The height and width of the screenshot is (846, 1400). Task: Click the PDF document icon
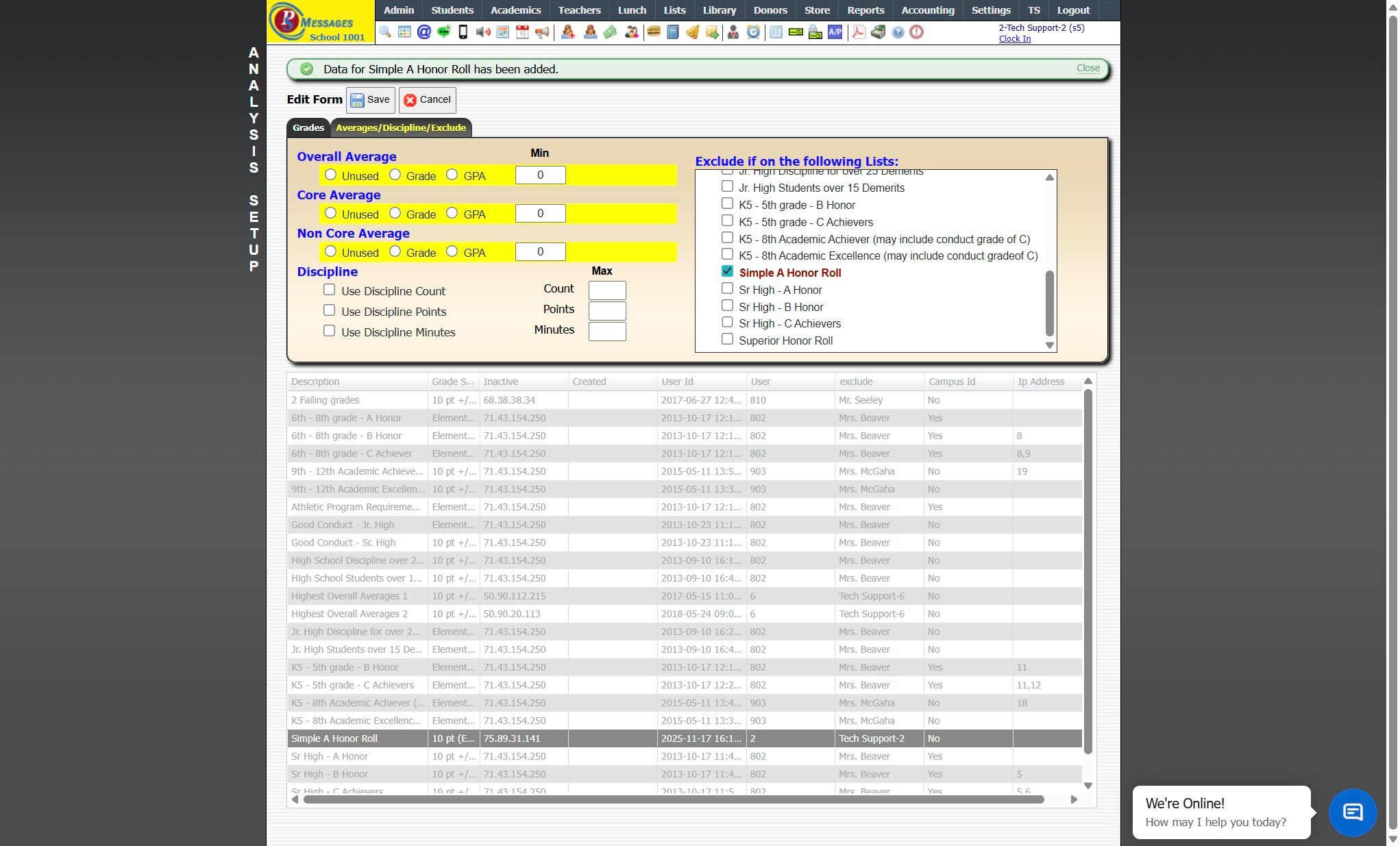click(x=858, y=32)
